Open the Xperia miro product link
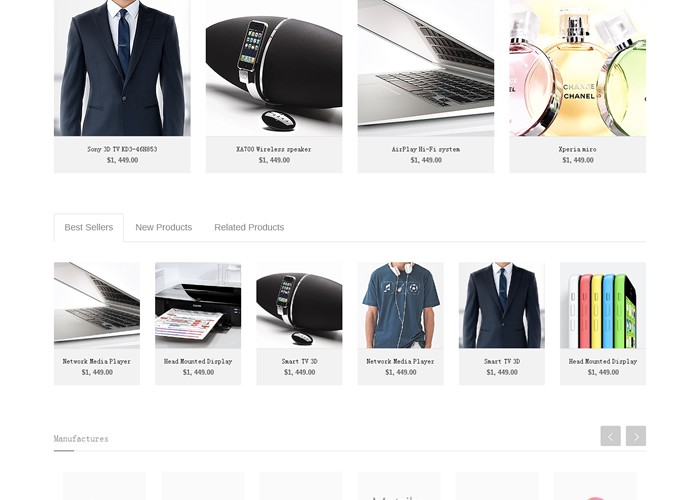Image resolution: width=700 pixels, height=500 pixels. pyautogui.click(x=578, y=149)
